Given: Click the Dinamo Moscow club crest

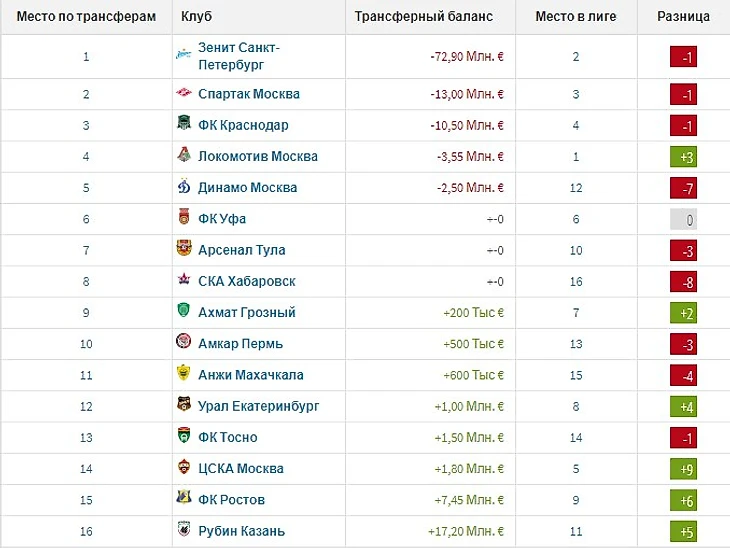Looking at the screenshot, I should click(x=184, y=187).
